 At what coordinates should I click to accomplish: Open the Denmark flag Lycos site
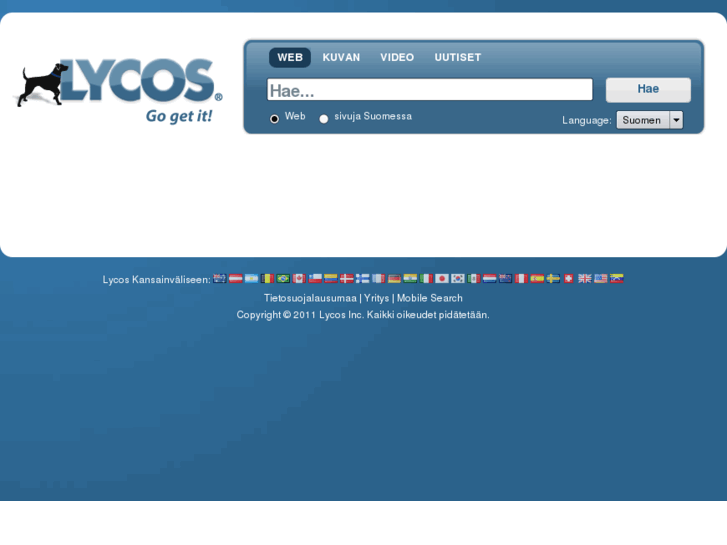pos(347,278)
